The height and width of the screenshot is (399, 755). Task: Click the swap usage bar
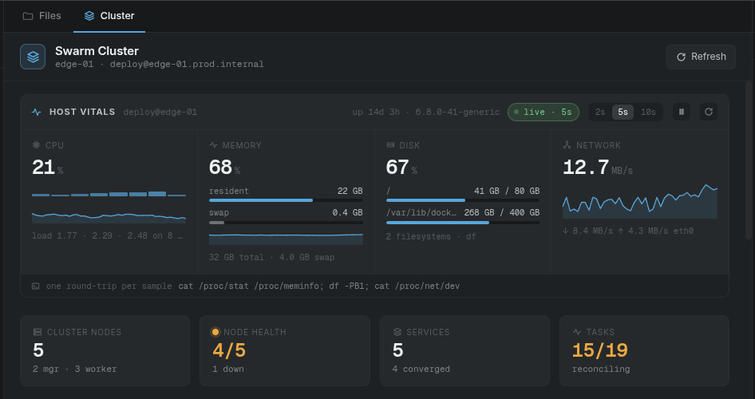286,223
